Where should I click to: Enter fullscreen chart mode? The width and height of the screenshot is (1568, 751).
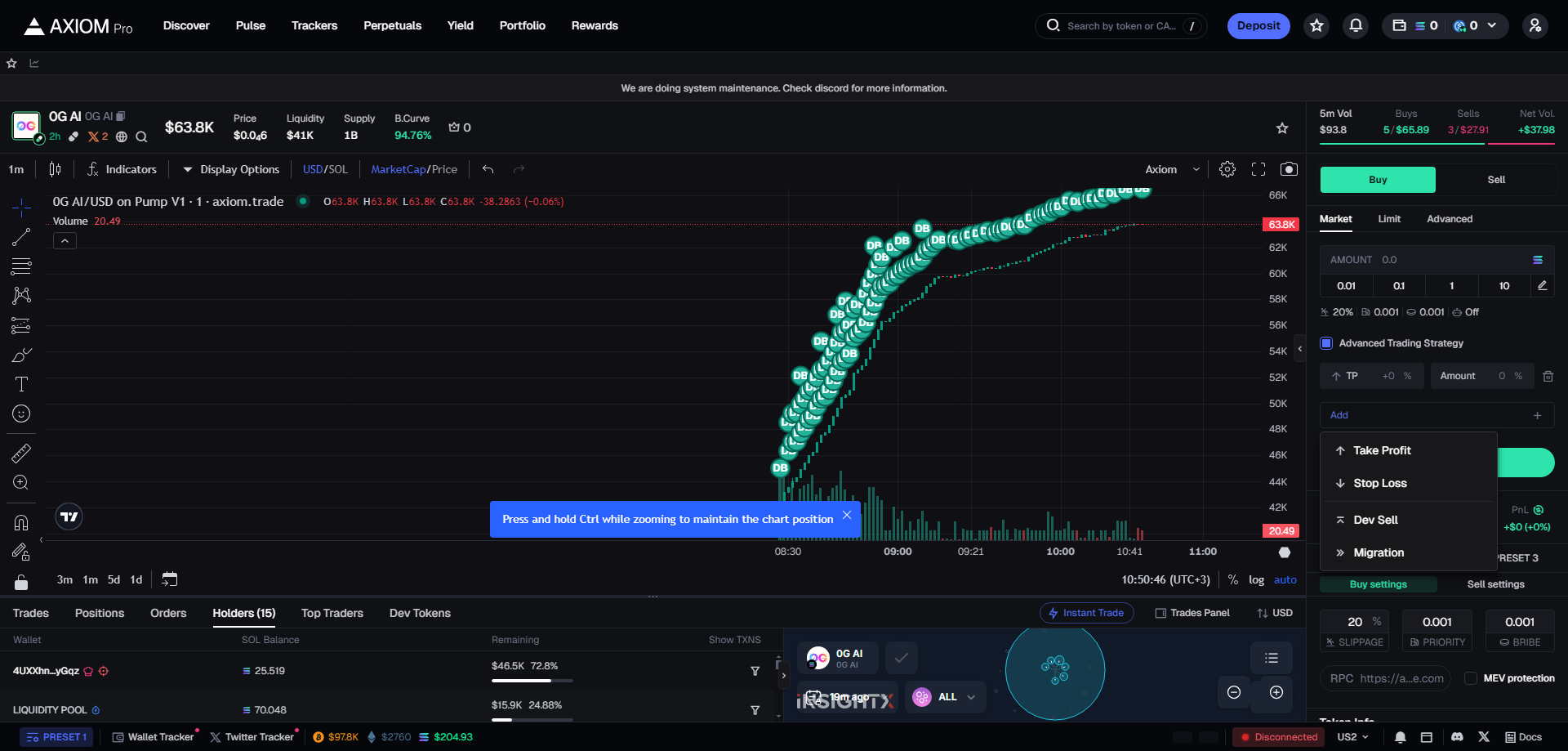(x=1258, y=169)
